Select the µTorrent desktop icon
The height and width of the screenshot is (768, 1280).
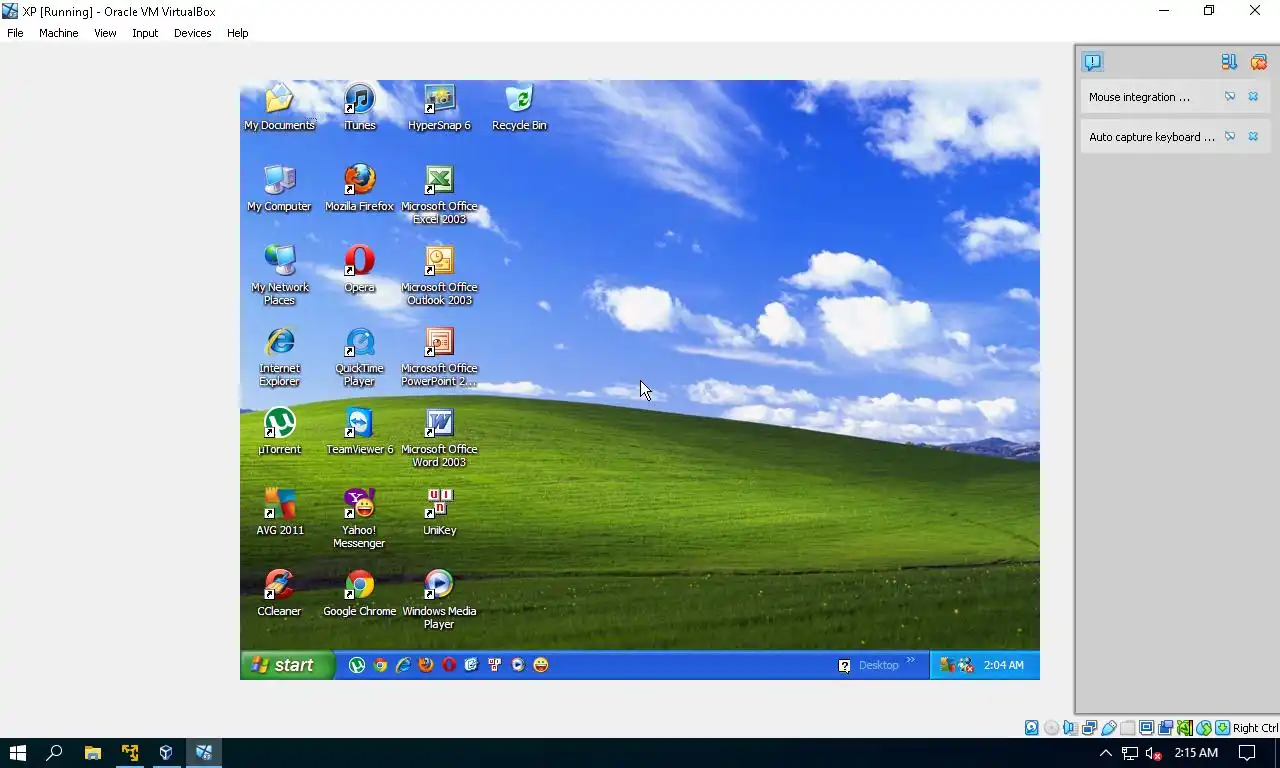point(279,431)
